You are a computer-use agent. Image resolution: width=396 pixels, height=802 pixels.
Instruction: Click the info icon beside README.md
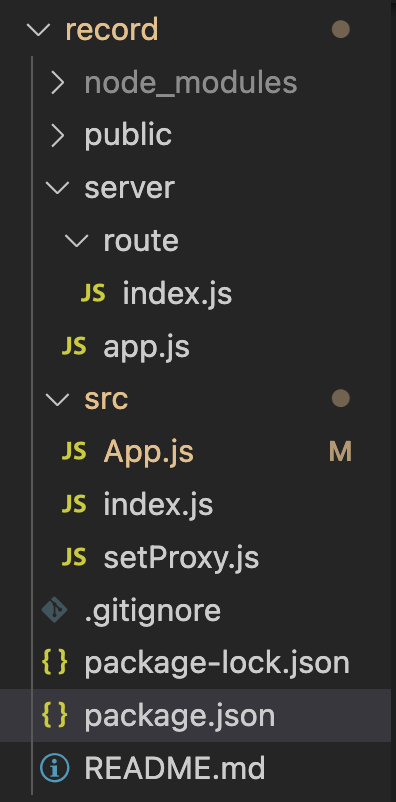(x=55, y=768)
